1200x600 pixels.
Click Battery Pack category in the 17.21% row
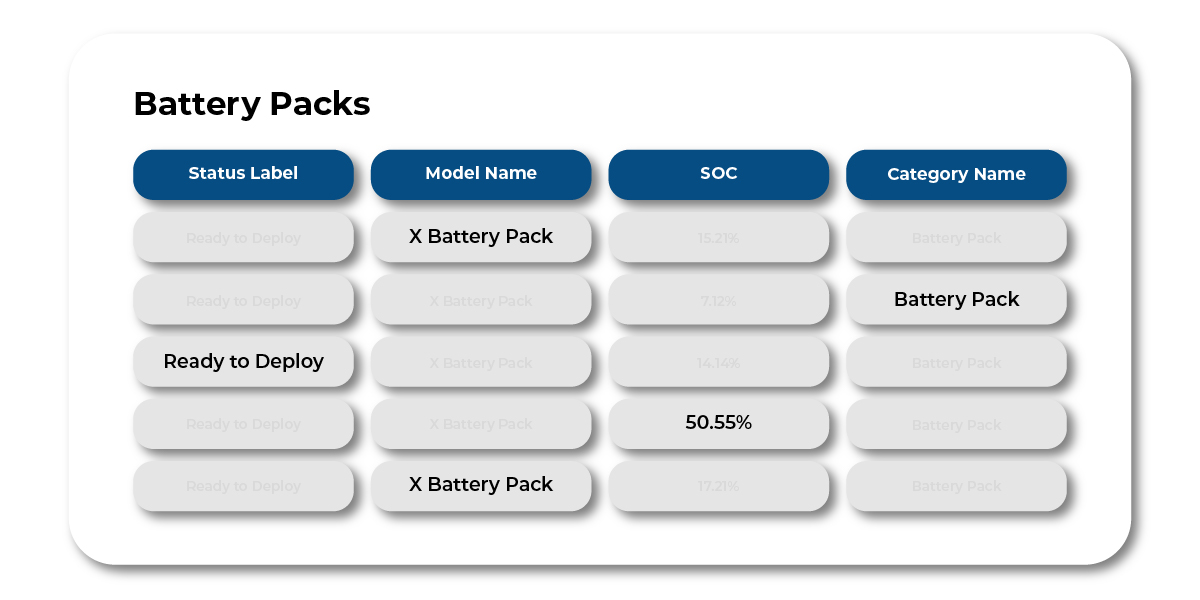click(x=956, y=486)
